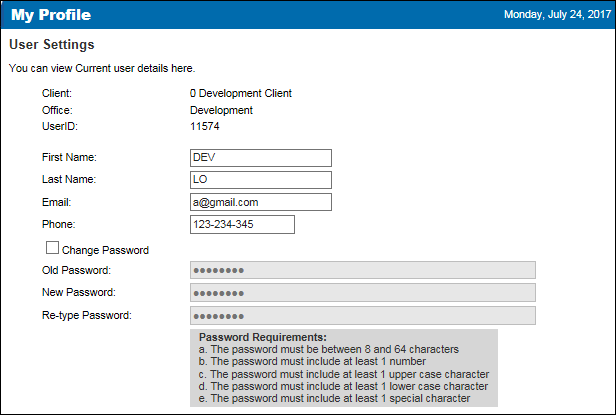Click the Client value 0 Development Client

241,94
